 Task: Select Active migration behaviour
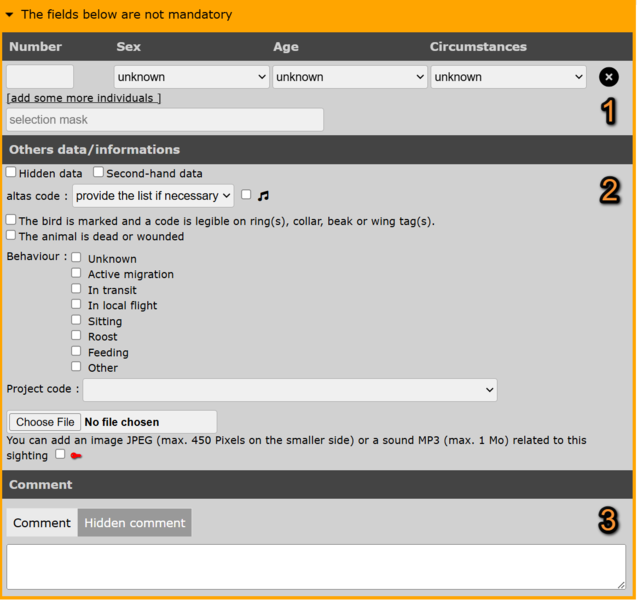(x=76, y=273)
